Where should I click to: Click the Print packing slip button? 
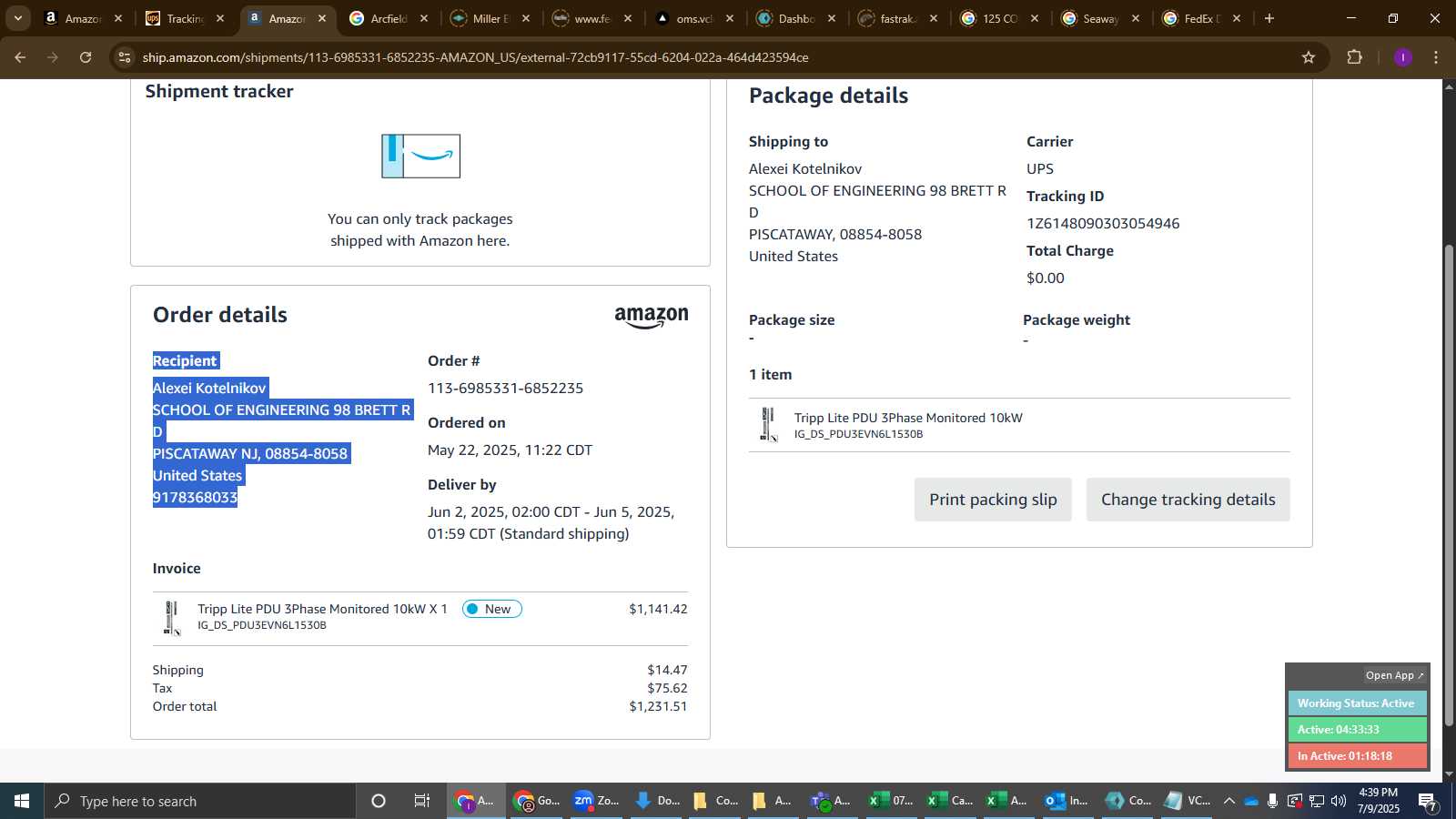[993, 500]
